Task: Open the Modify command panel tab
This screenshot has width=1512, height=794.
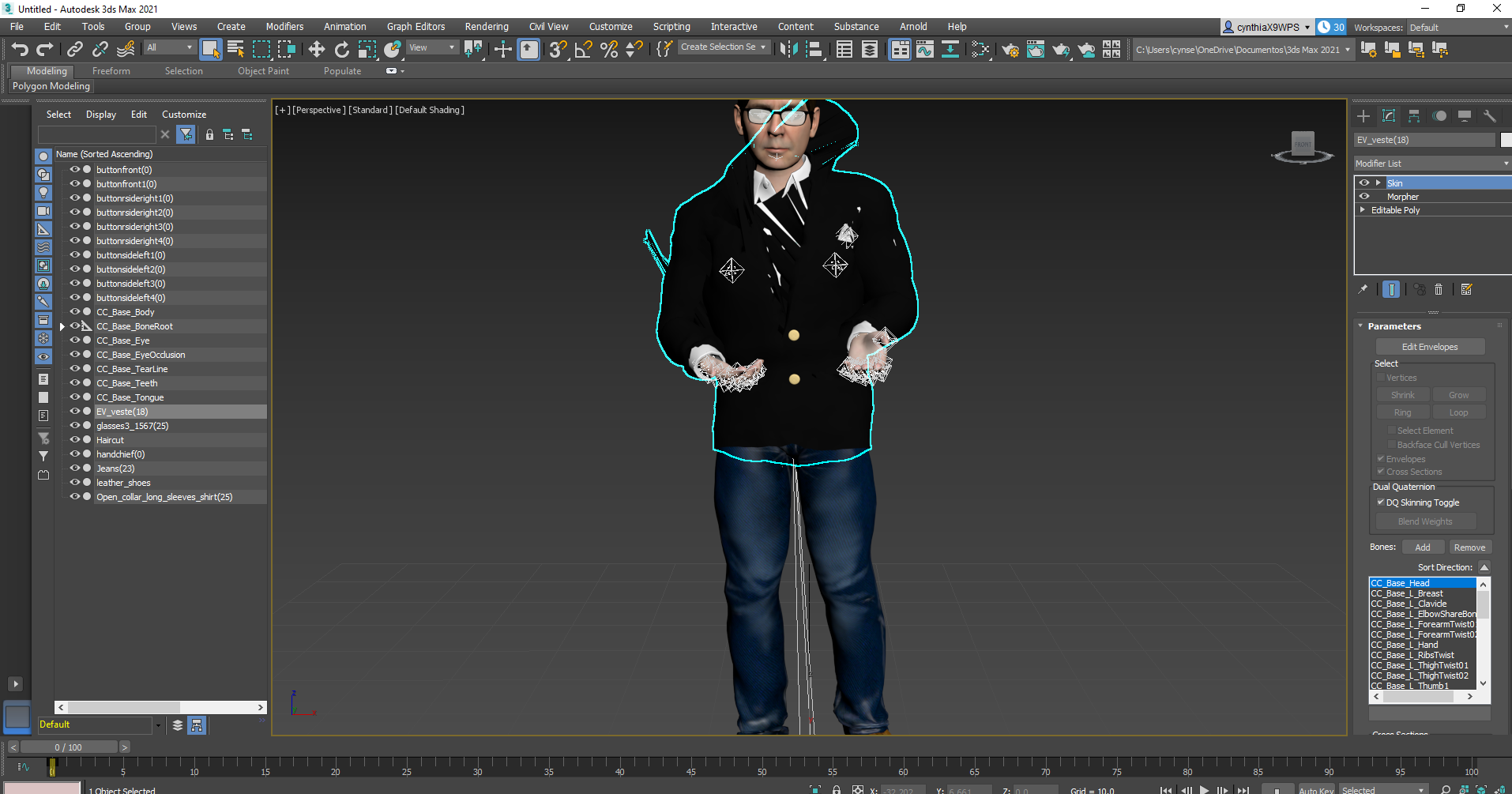Action: tap(1389, 116)
